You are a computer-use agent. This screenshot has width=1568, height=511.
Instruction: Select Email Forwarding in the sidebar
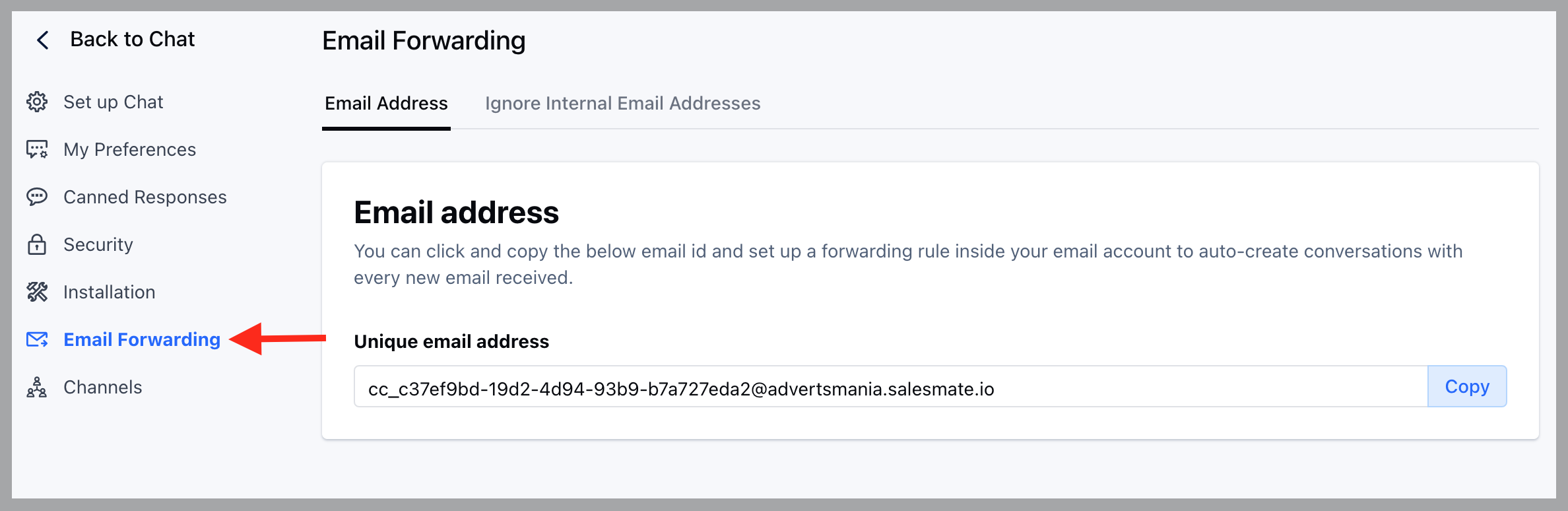click(x=142, y=339)
